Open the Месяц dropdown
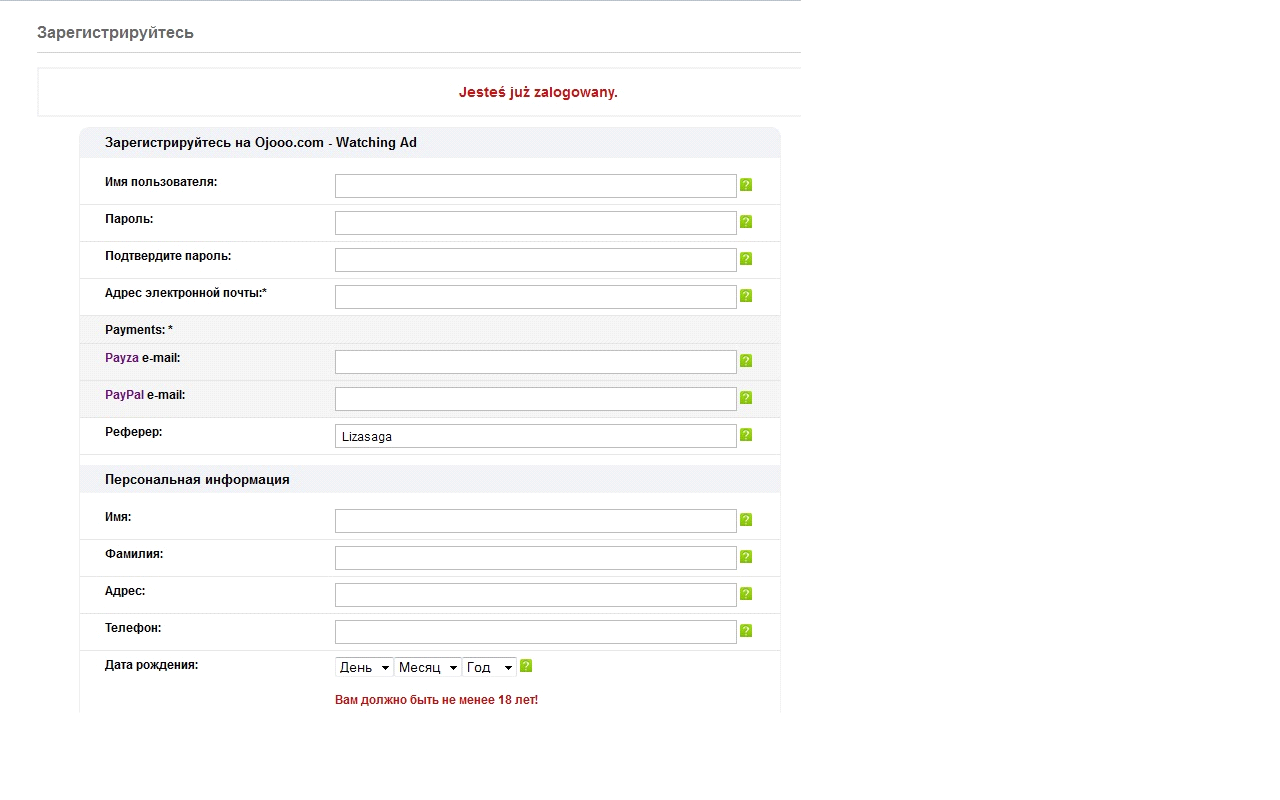 [x=428, y=667]
